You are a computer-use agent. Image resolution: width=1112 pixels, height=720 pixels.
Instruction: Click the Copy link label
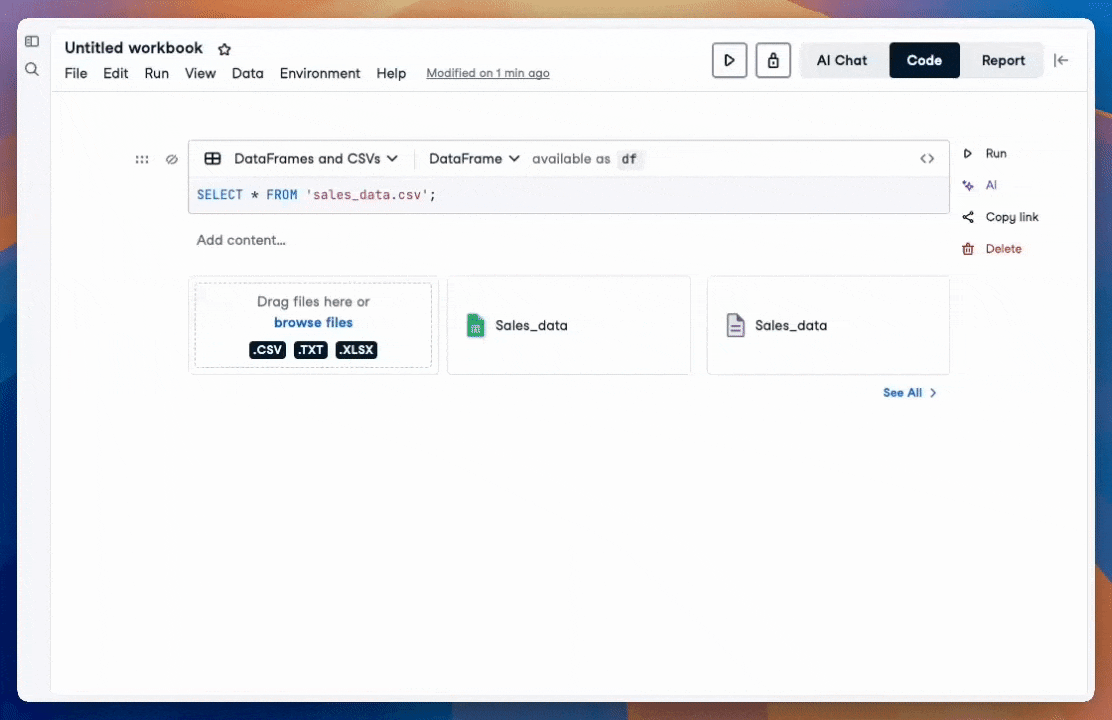1012,217
